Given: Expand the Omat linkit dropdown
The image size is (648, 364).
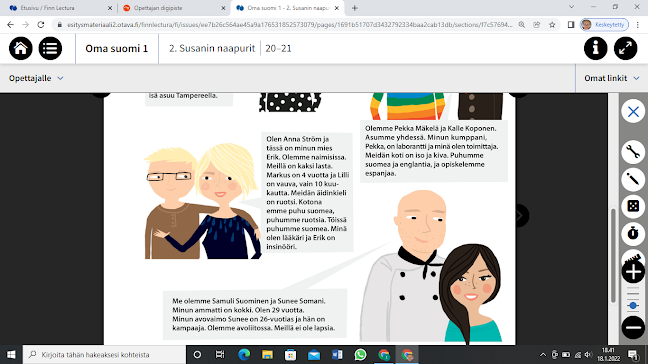Looking at the screenshot, I should pos(612,78).
